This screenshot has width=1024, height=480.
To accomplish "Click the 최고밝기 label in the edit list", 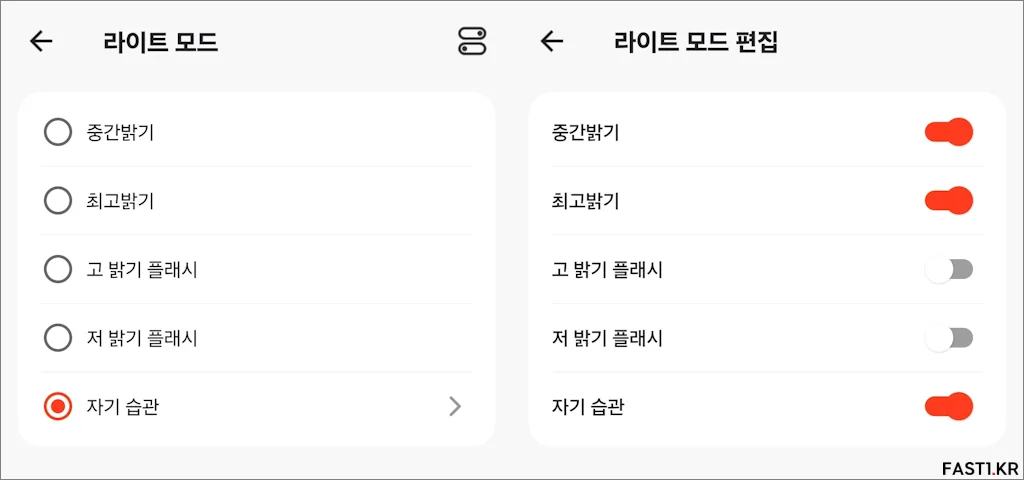I will click(586, 201).
